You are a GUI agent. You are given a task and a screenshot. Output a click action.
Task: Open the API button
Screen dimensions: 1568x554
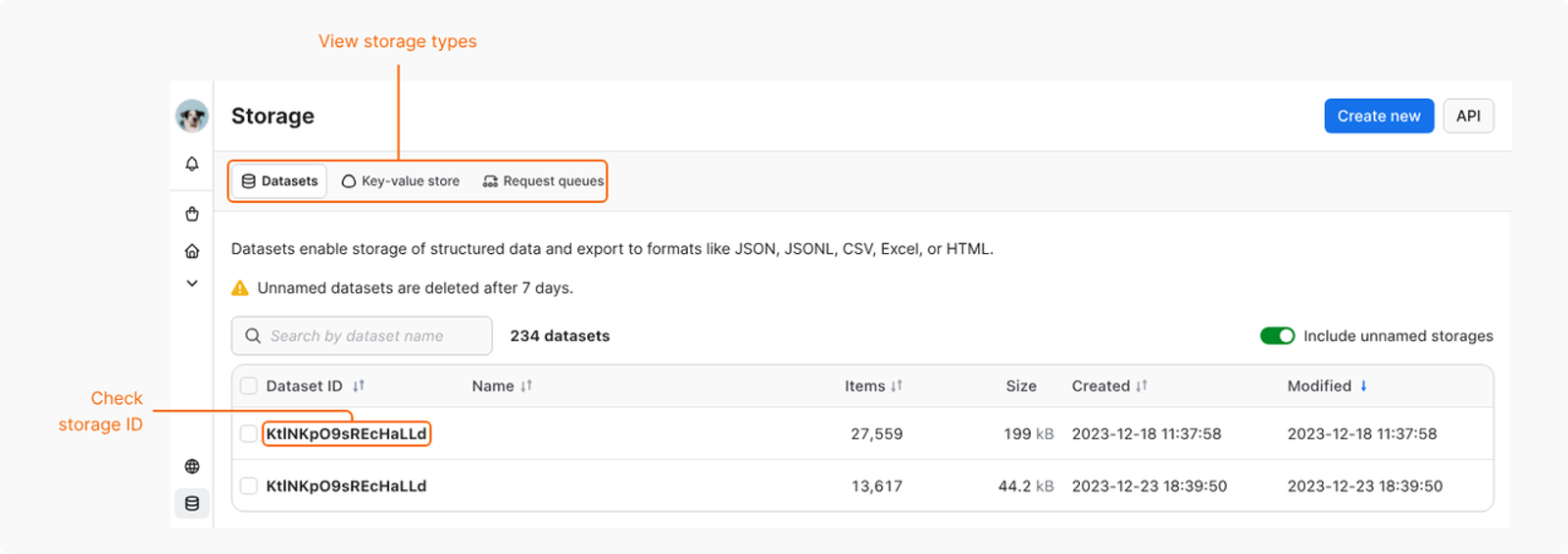(x=1468, y=116)
